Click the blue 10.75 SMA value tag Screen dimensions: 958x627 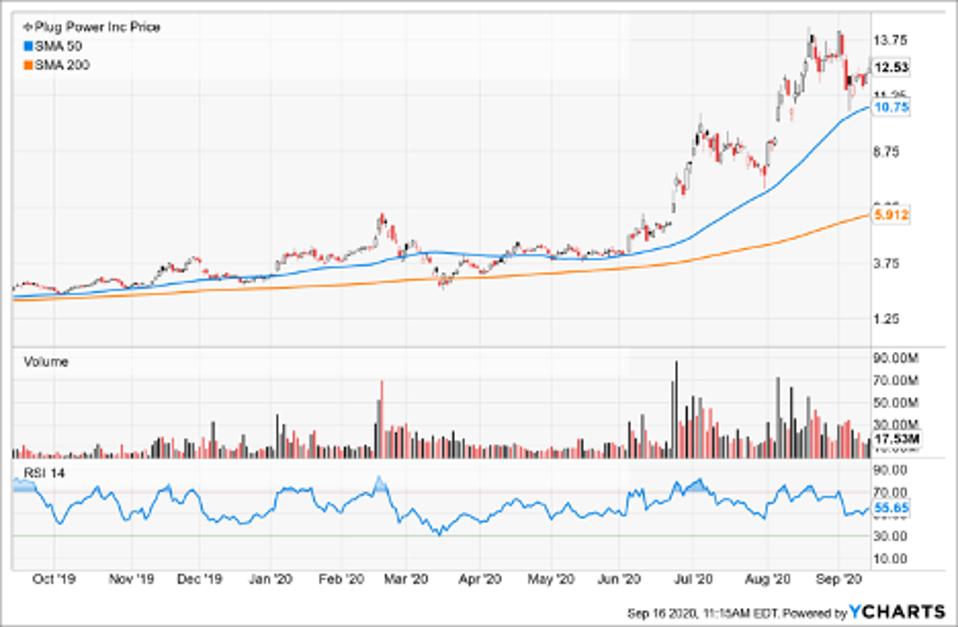890,108
